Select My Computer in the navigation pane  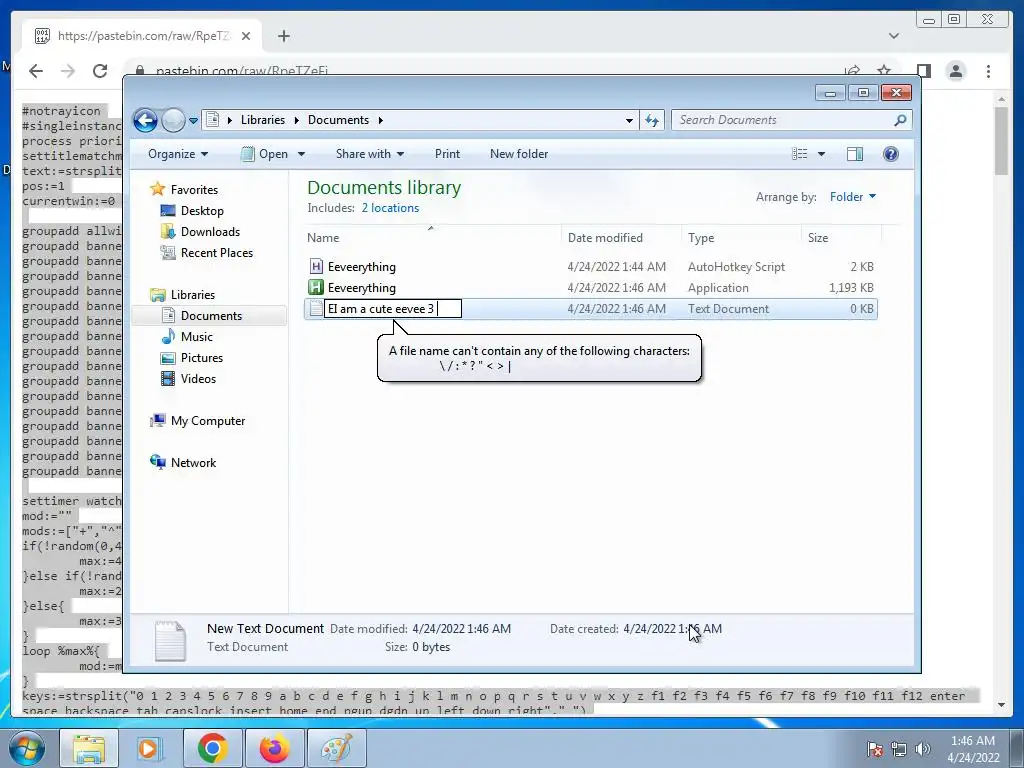point(198,421)
